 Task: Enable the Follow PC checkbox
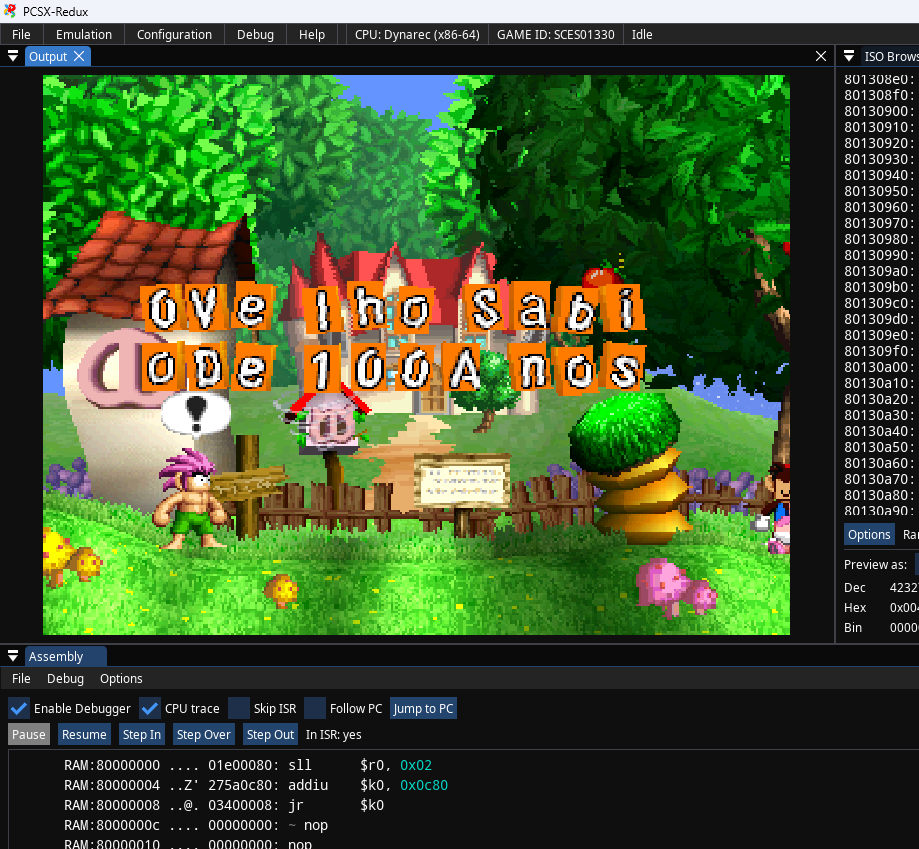point(315,708)
